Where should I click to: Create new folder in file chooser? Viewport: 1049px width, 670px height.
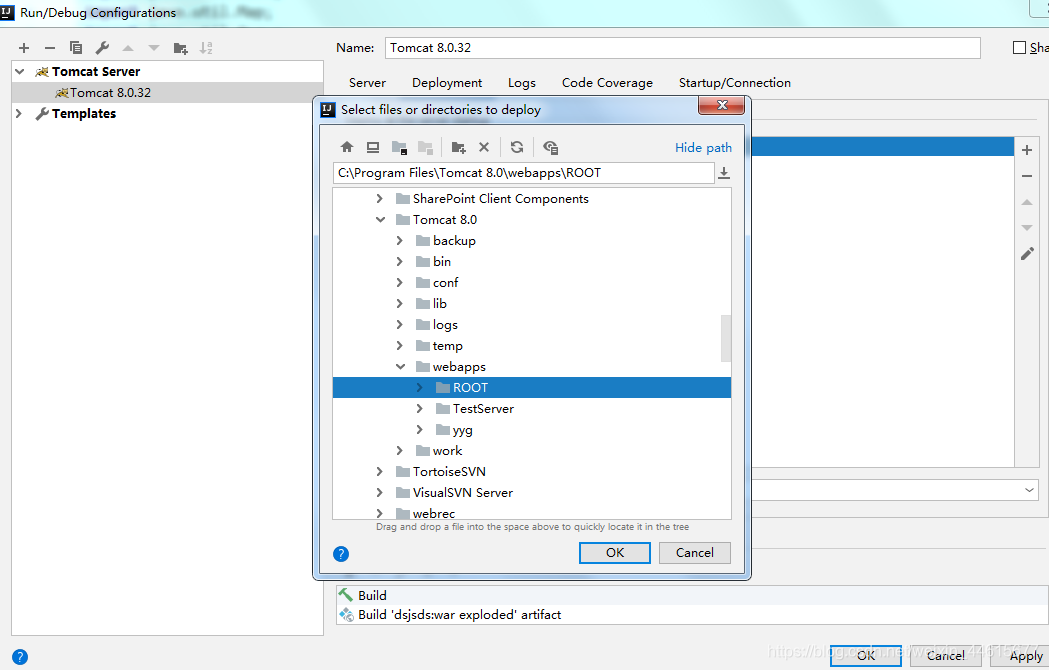point(458,147)
